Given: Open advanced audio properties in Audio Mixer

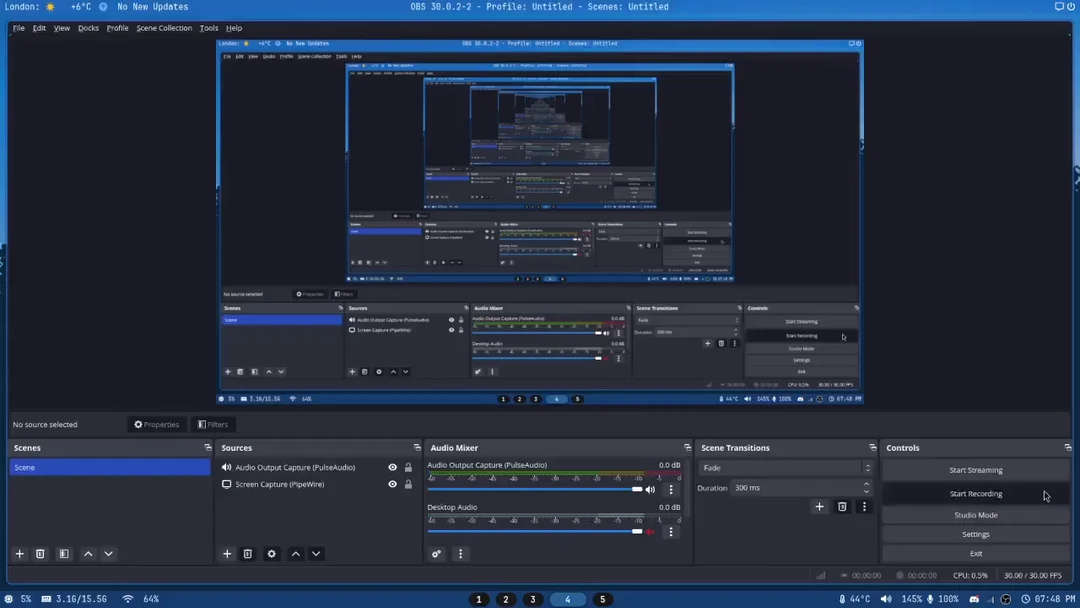Looking at the screenshot, I should pyautogui.click(x=436, y=553).
